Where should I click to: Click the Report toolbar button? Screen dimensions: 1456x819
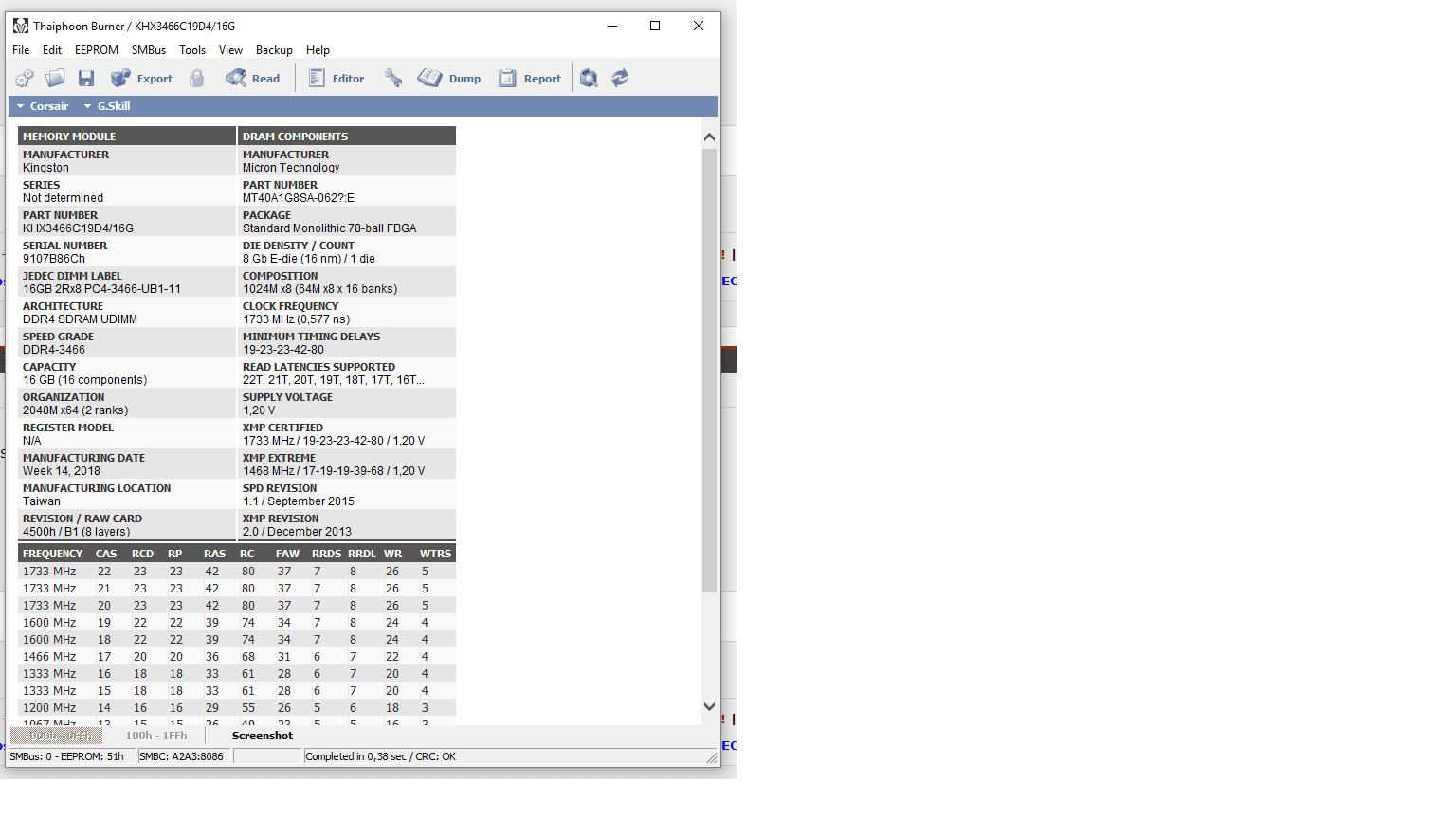click(530, 79)
